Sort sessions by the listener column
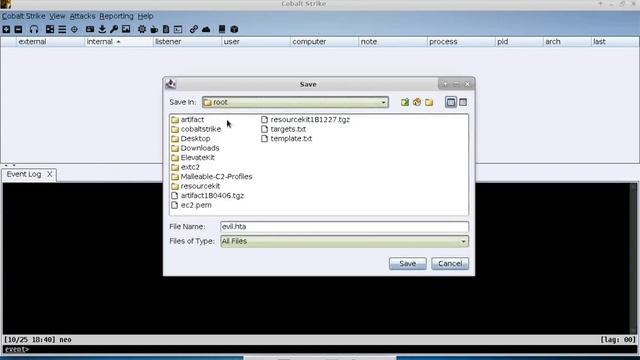Screen dimensions: 640x360 click(187, 42)
